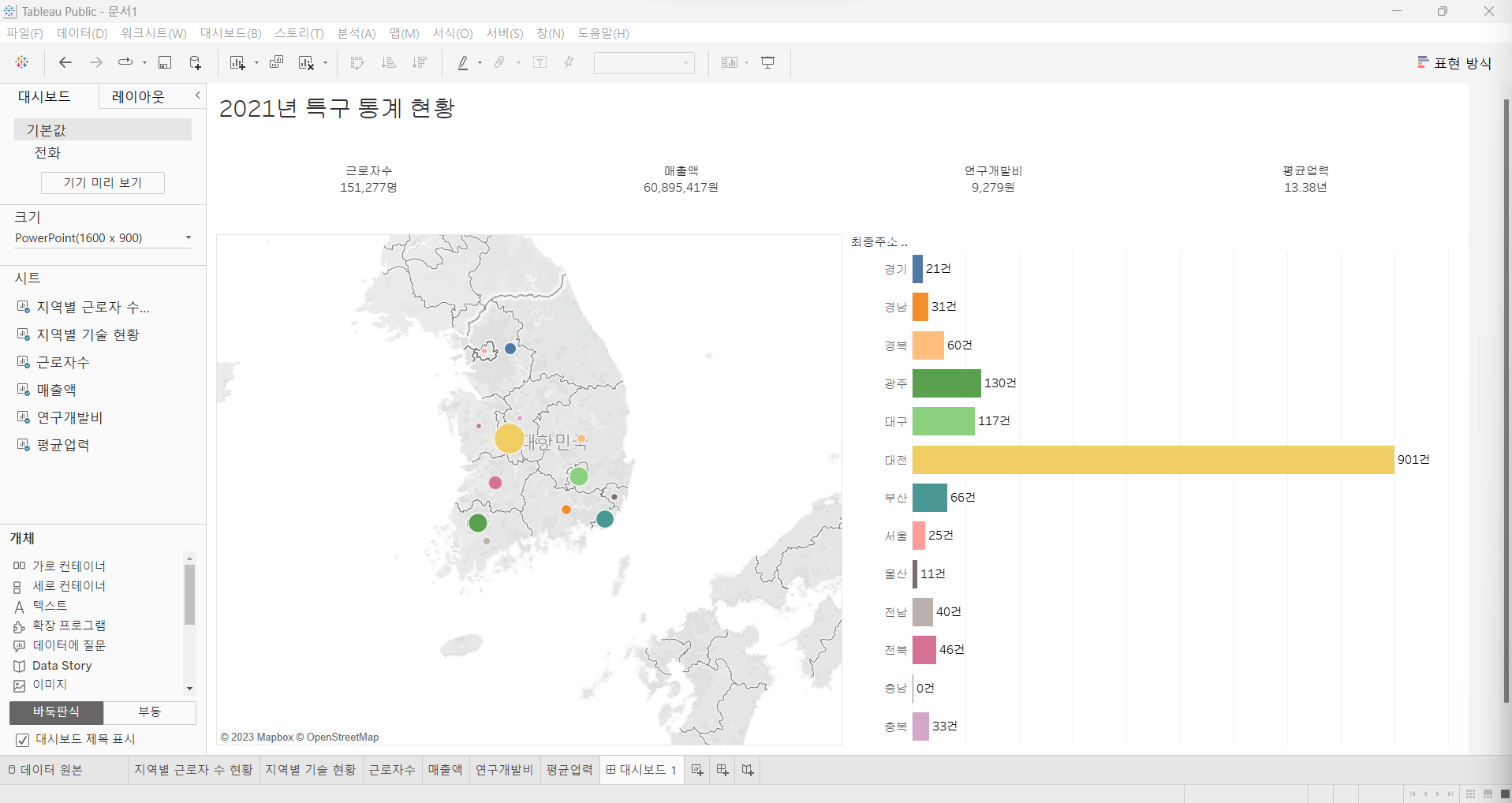Image resolution: width=1512 pixels, height=803 pixels.
Task: Open the Show Me (표현 방식) panel
Action: click(1454, 63)
